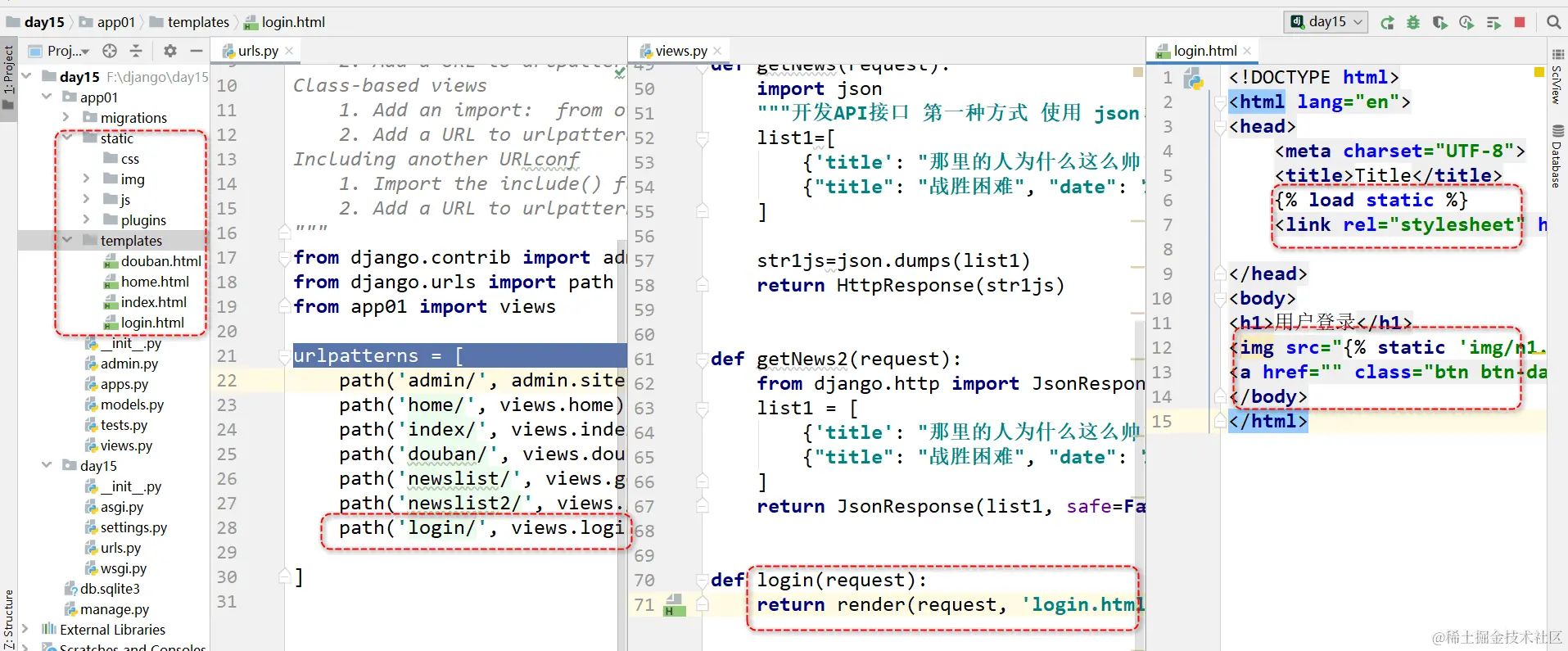Click the day15 breadcrumb

[36, 22]
